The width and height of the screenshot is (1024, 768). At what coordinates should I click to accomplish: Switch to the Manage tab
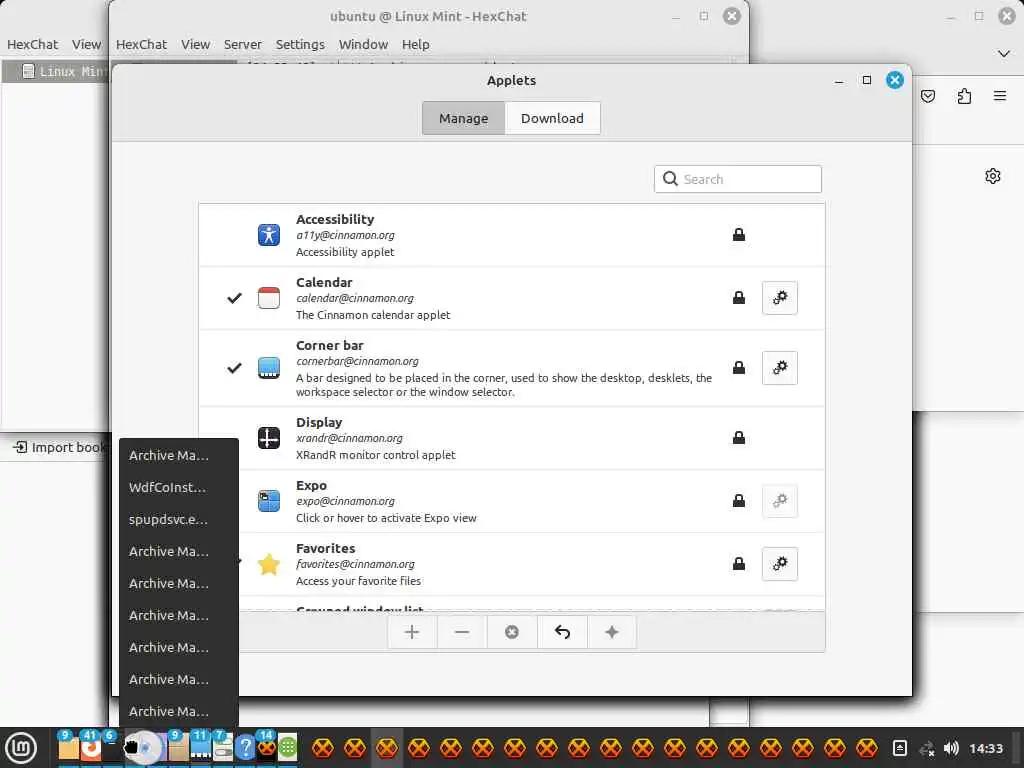coord(464,118)
